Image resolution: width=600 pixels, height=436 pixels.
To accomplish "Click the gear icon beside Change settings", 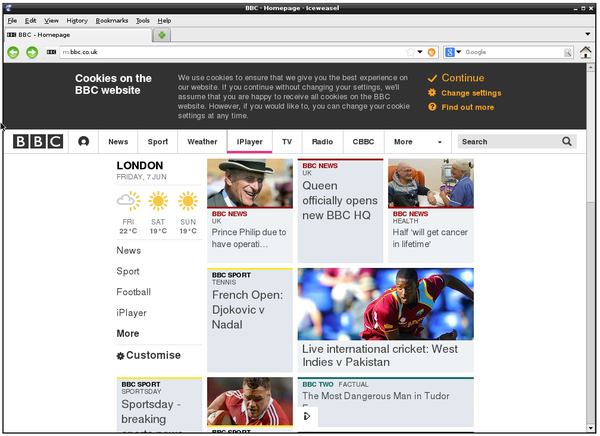I will point(432,93).
